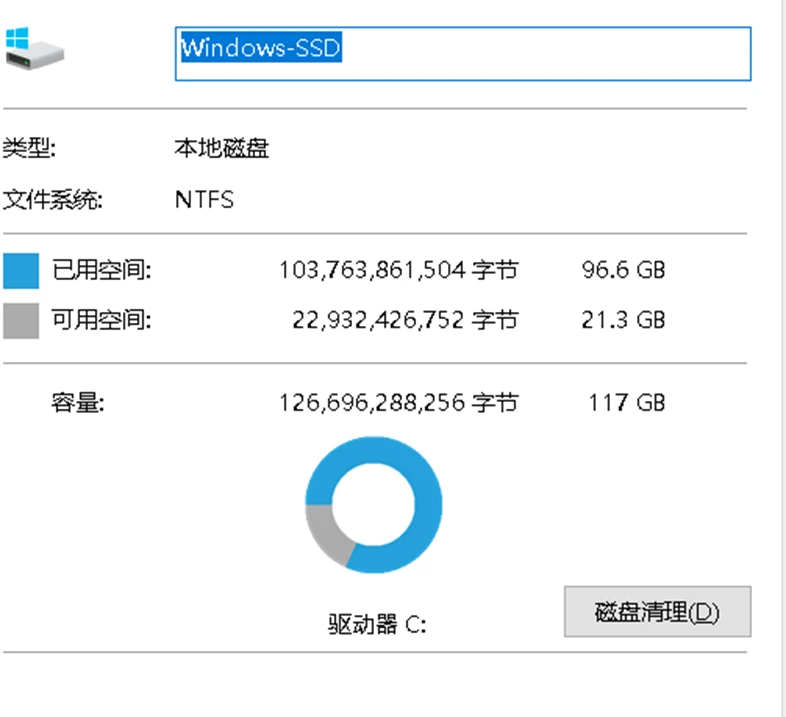Click the Windows-SSD drive name field

click(462, 53)
